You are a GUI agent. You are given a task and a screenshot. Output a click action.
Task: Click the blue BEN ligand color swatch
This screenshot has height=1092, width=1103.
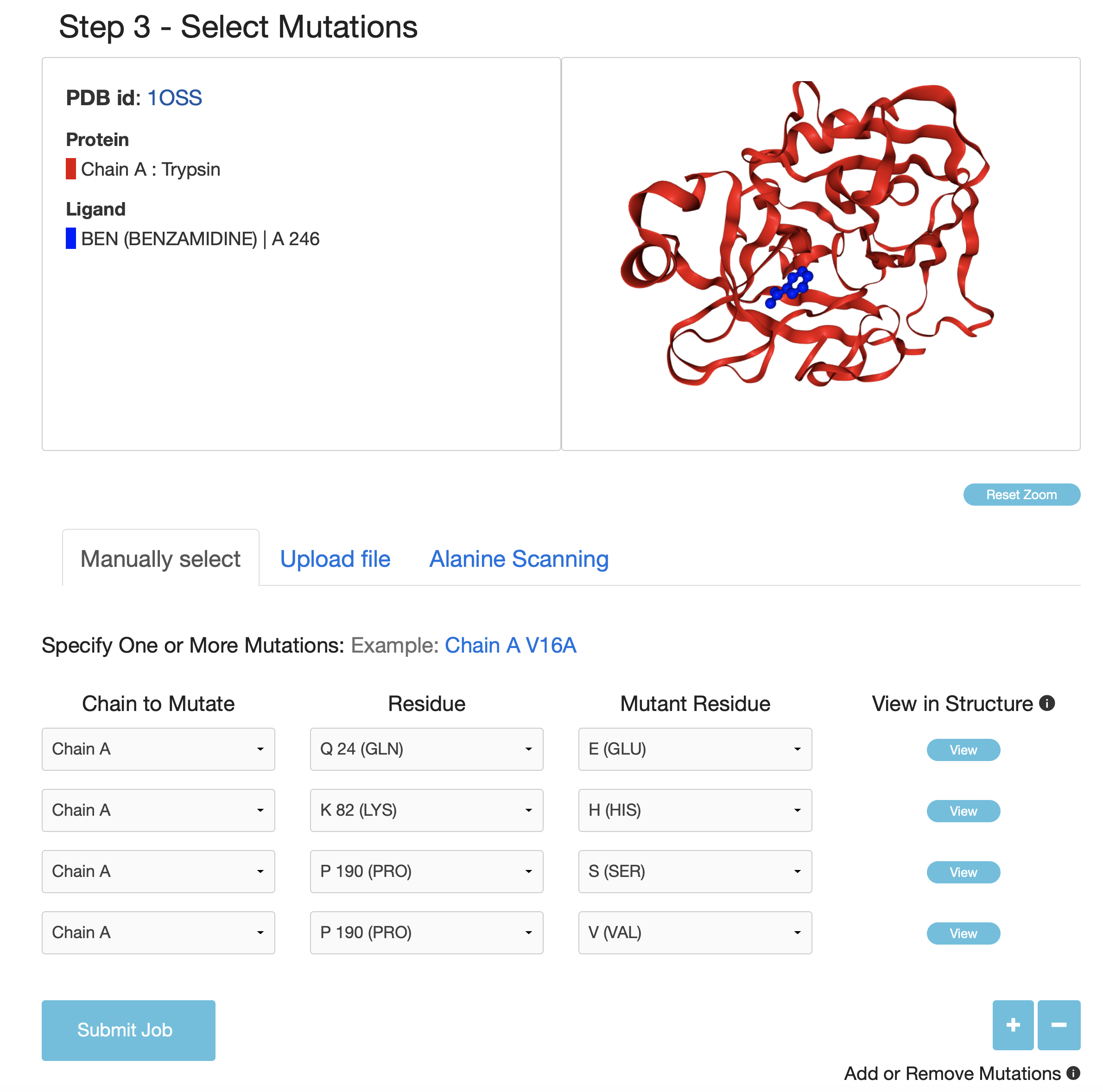click(71, 238)
